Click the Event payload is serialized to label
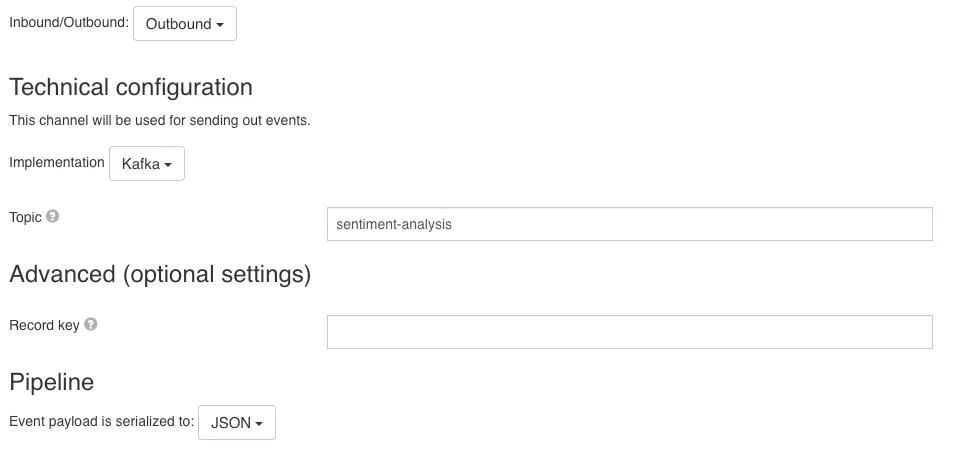Image resolution: width=976 pixels, height=450 pixels. [x=101, y=421]
